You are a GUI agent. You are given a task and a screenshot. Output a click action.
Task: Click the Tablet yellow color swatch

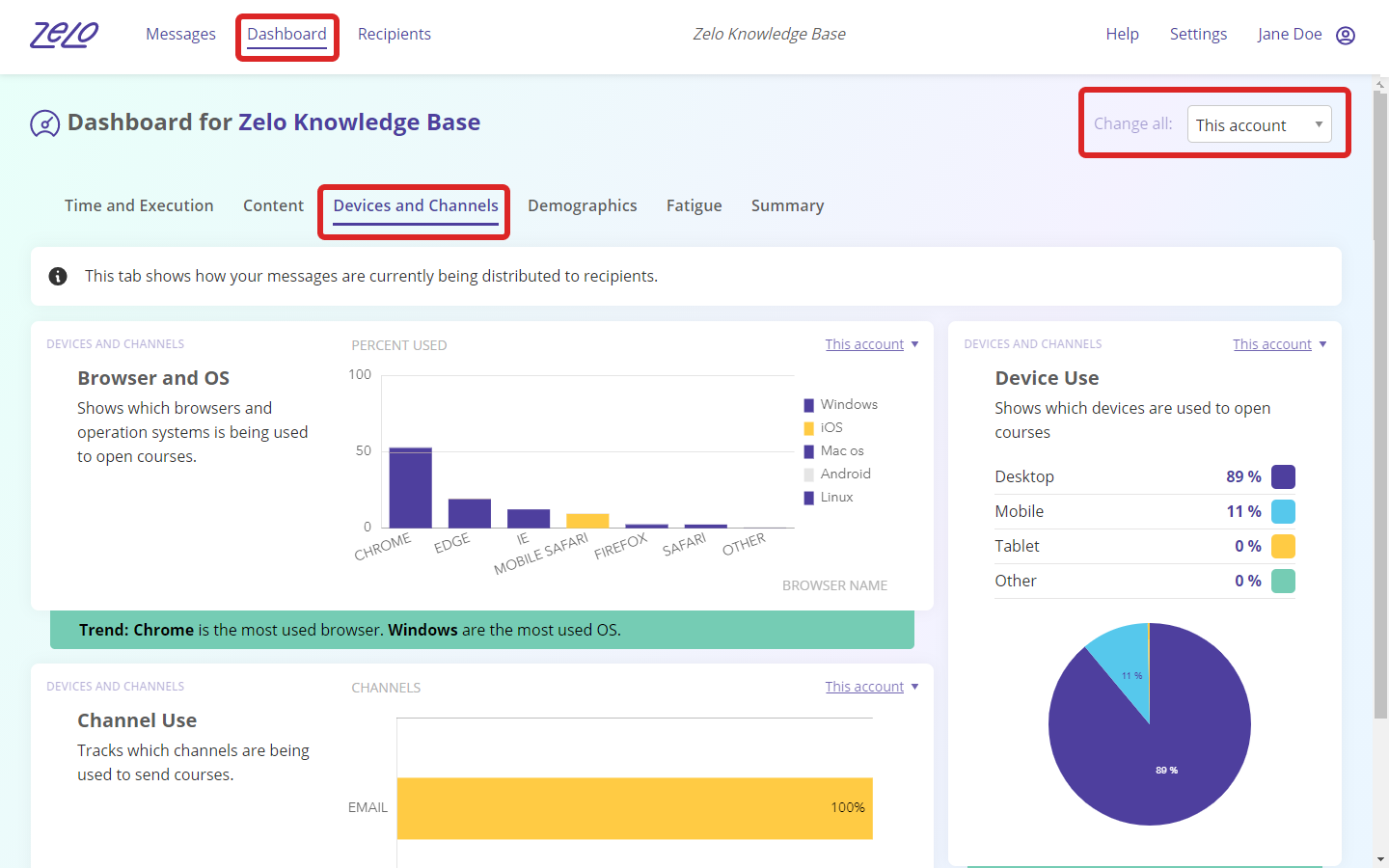(x=1283, y=546)
